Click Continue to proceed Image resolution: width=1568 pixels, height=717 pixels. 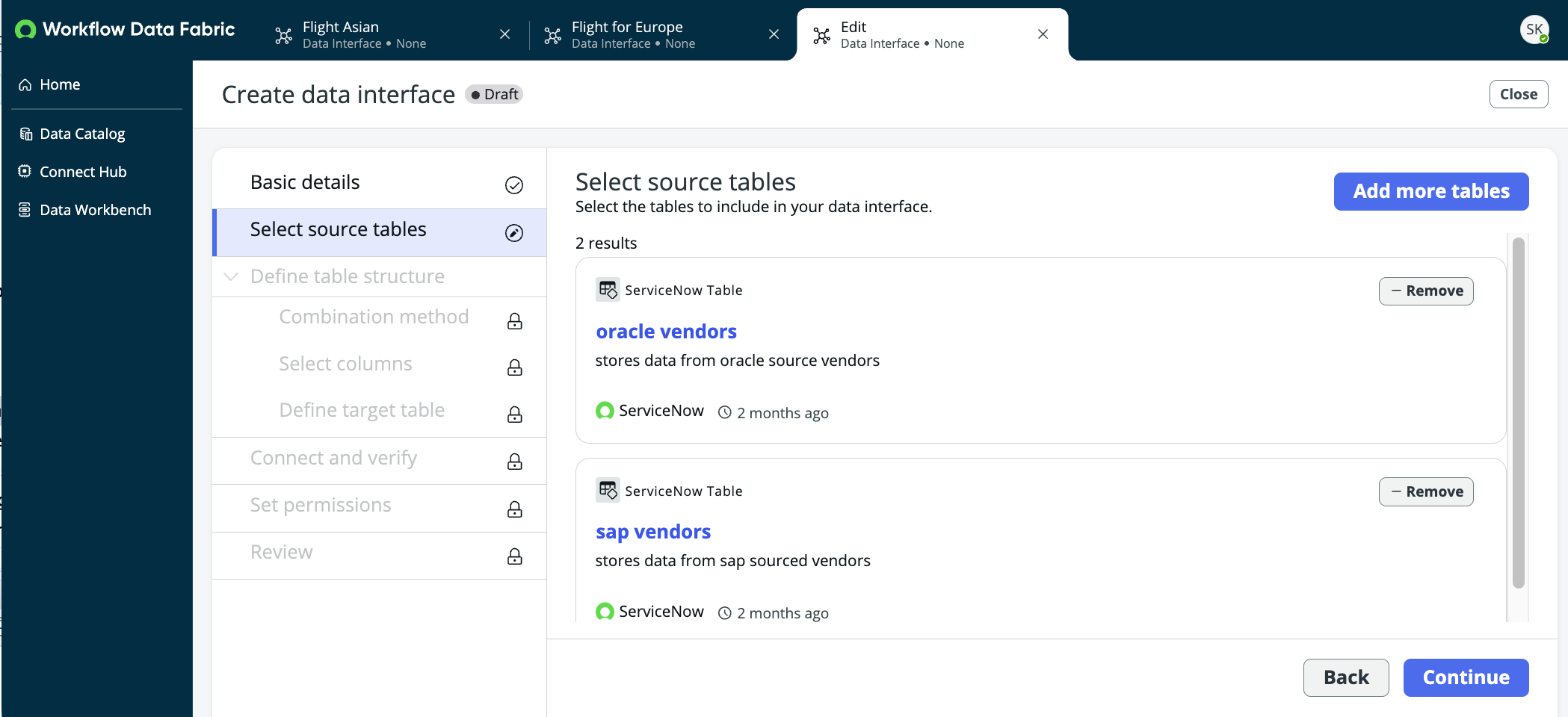(x=1466, y=678)
